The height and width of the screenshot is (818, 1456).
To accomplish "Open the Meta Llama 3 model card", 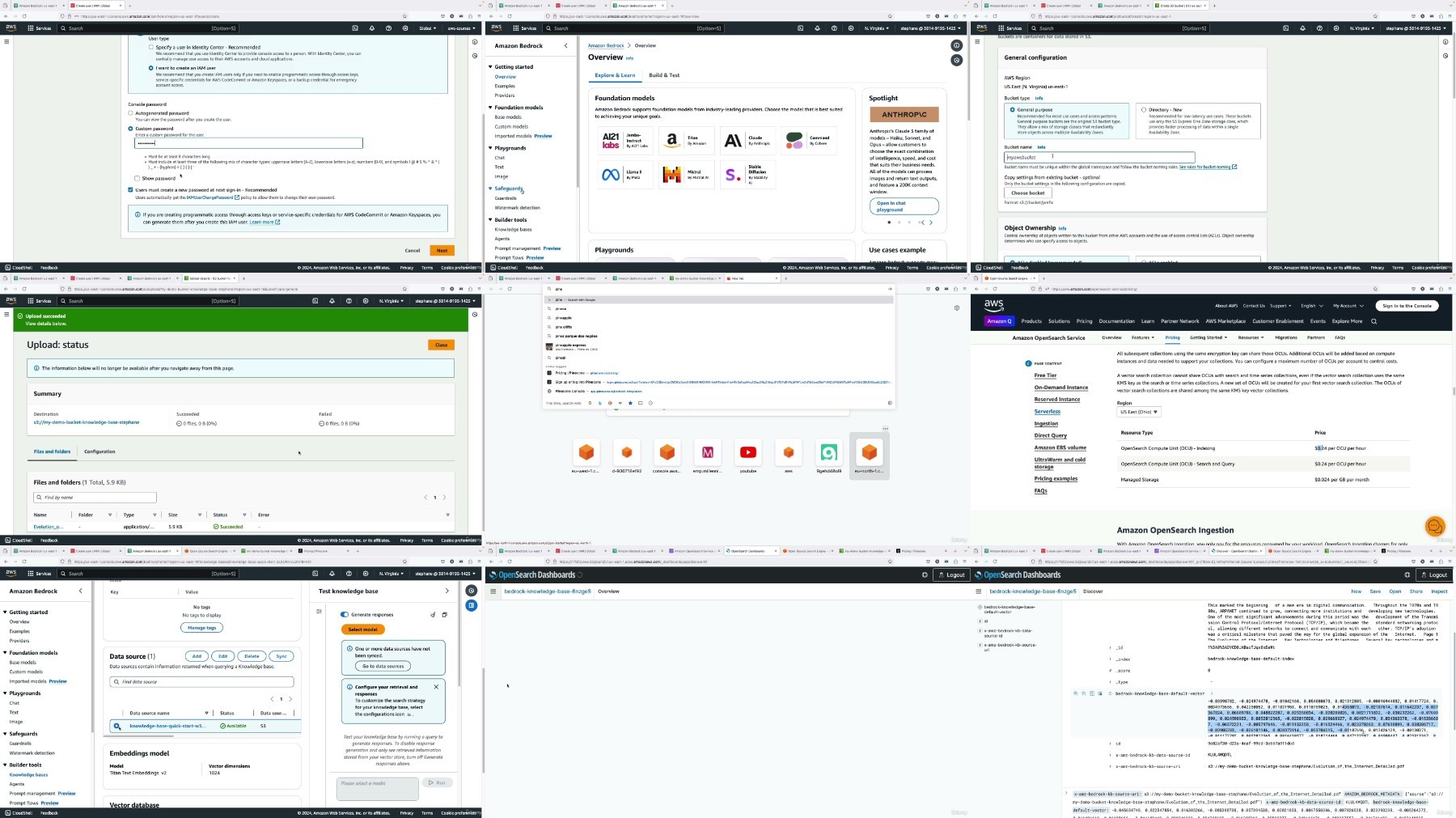I will tap(625, 174).
